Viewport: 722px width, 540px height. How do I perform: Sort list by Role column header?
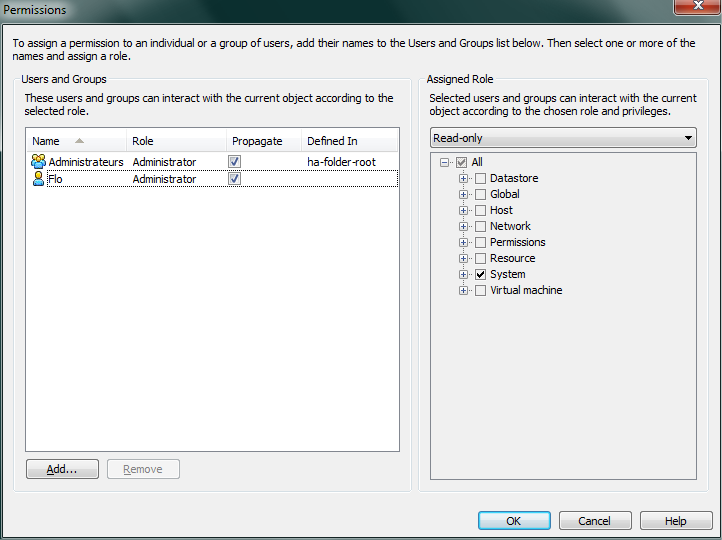(x=176, y=141)
